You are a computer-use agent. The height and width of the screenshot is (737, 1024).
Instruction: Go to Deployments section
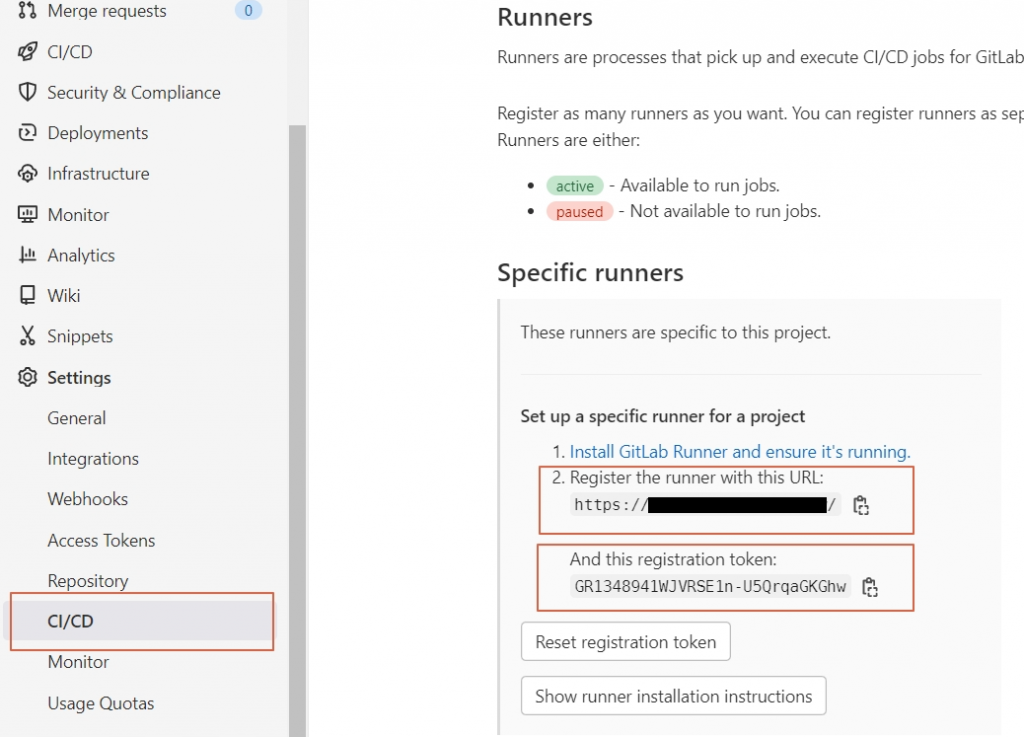pyautogui.click(x=98, y=133)
